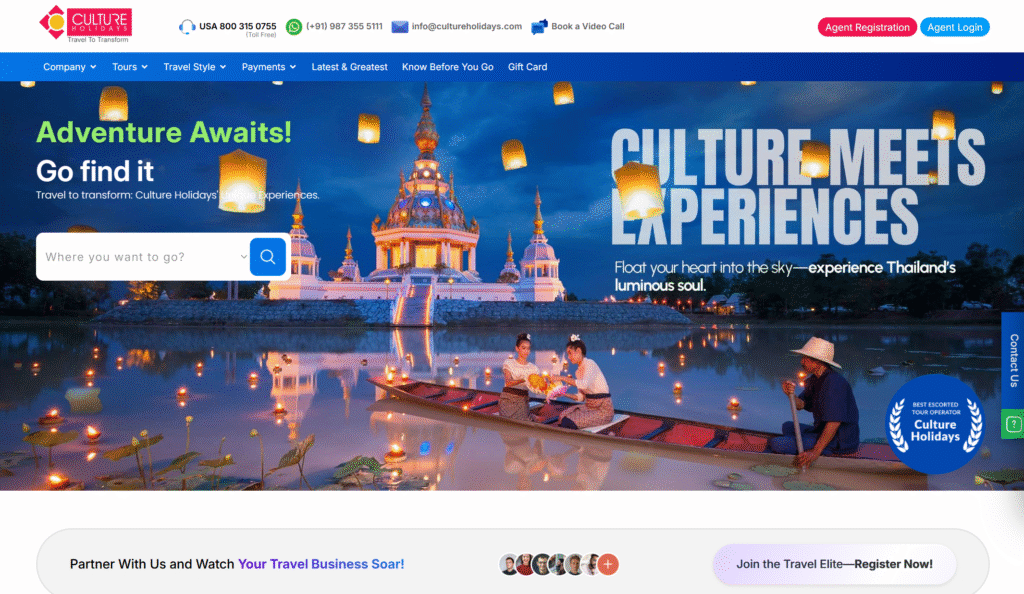Click the orange plus icon after avatars
Screen dimensions: 1024x594
608,564
